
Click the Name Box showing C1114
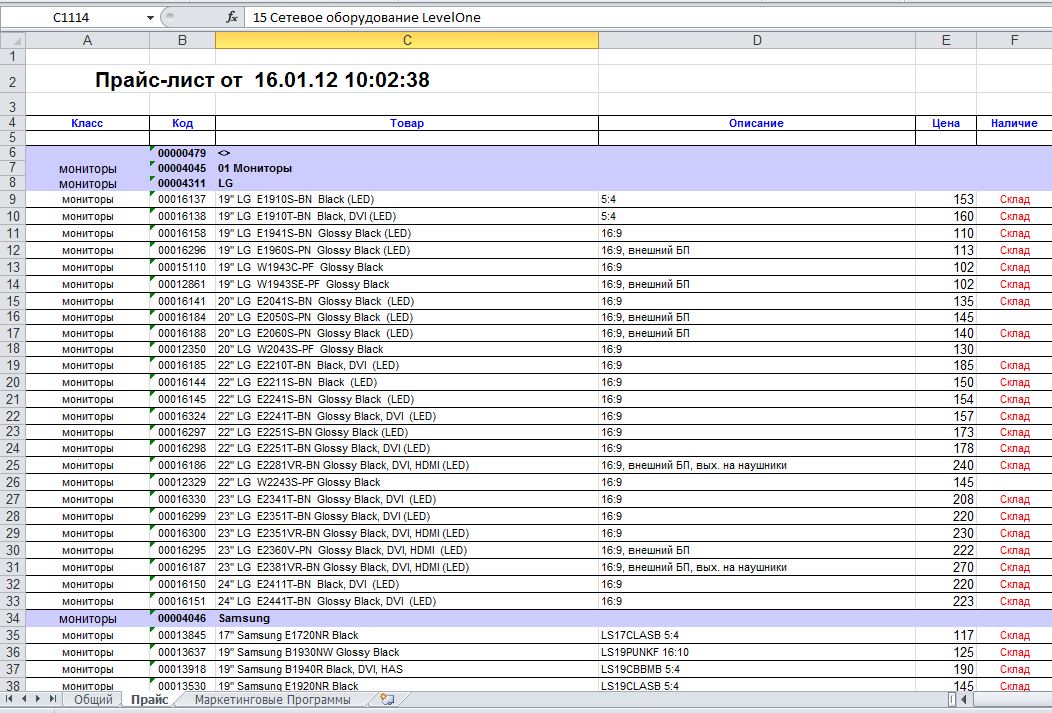pos(72,17)
